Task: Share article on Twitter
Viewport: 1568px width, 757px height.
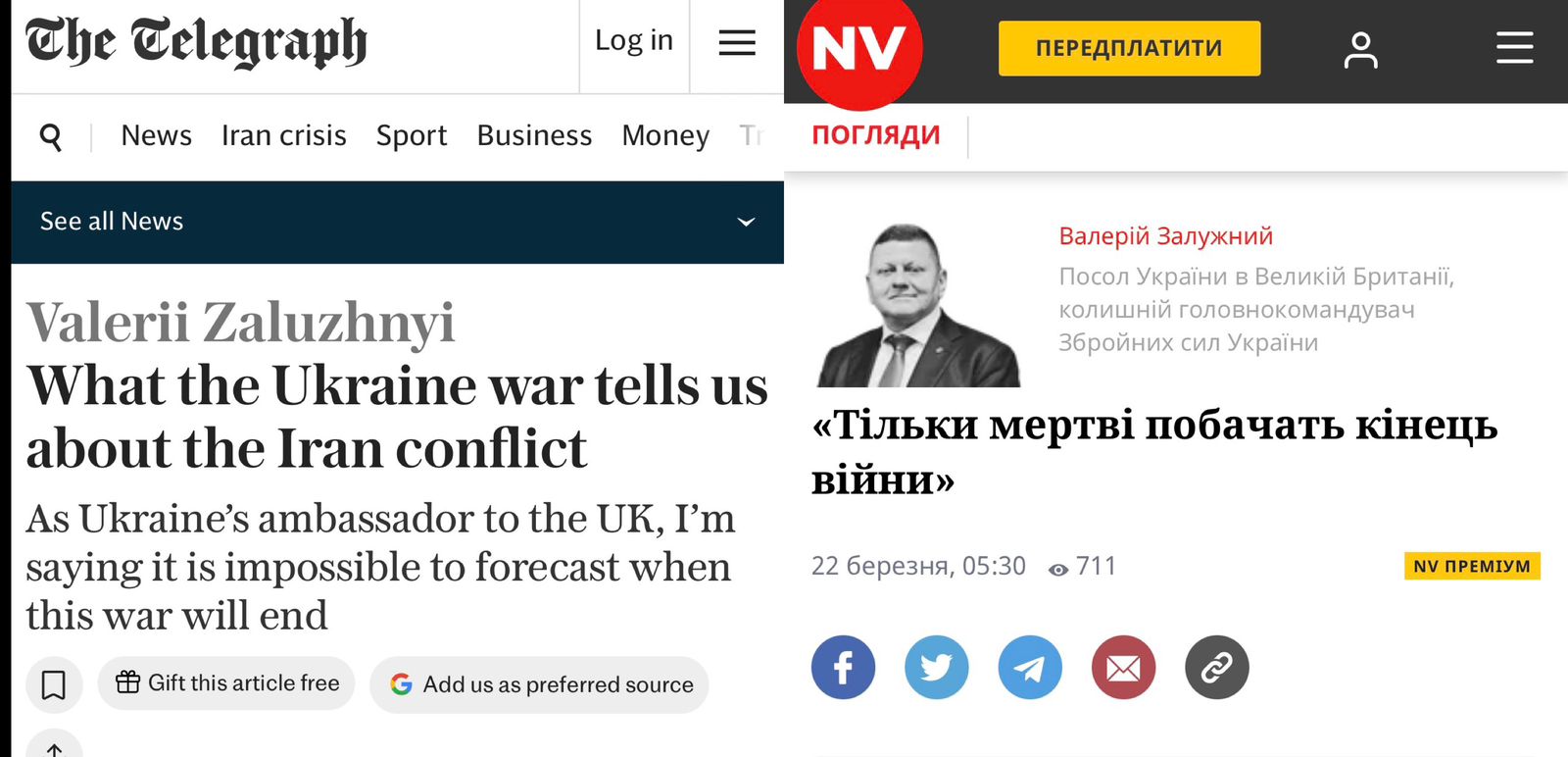Action: click(x=936, y=668)
